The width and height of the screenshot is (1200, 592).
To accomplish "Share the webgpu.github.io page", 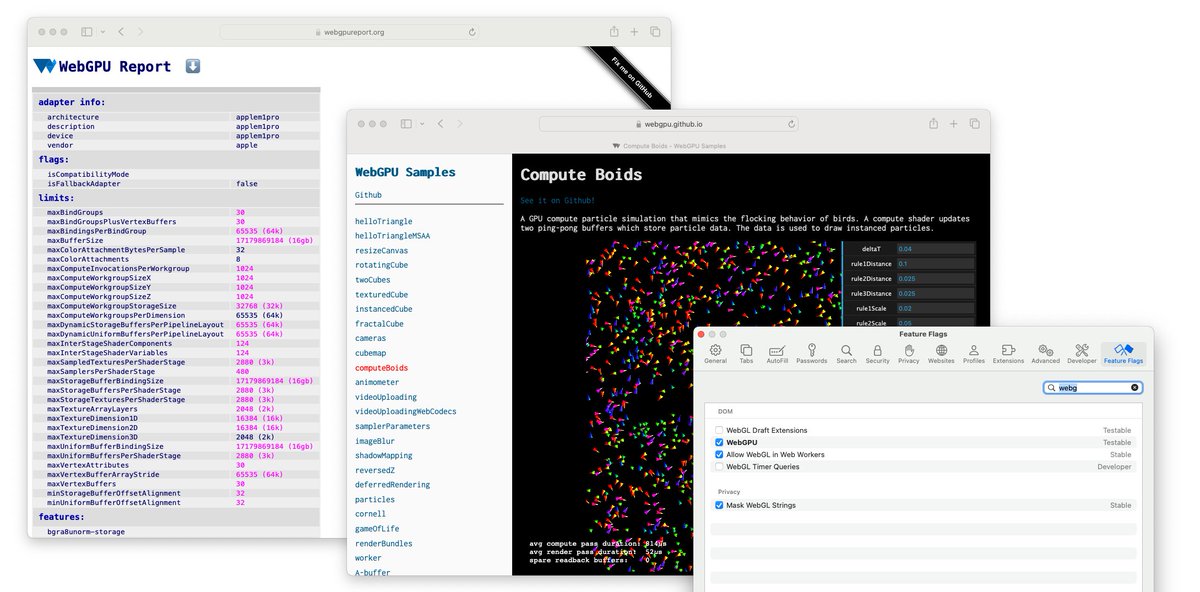I will tap(933, 123).
